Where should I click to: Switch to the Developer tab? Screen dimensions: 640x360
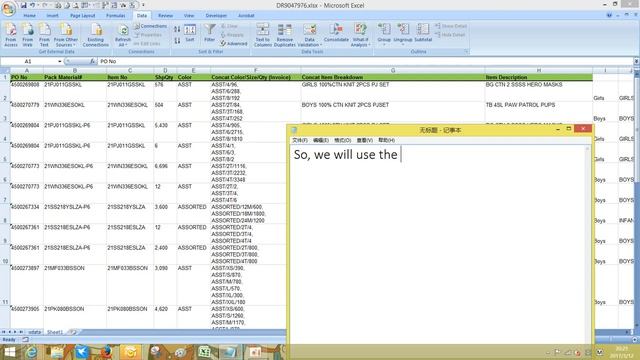[216, 16]
